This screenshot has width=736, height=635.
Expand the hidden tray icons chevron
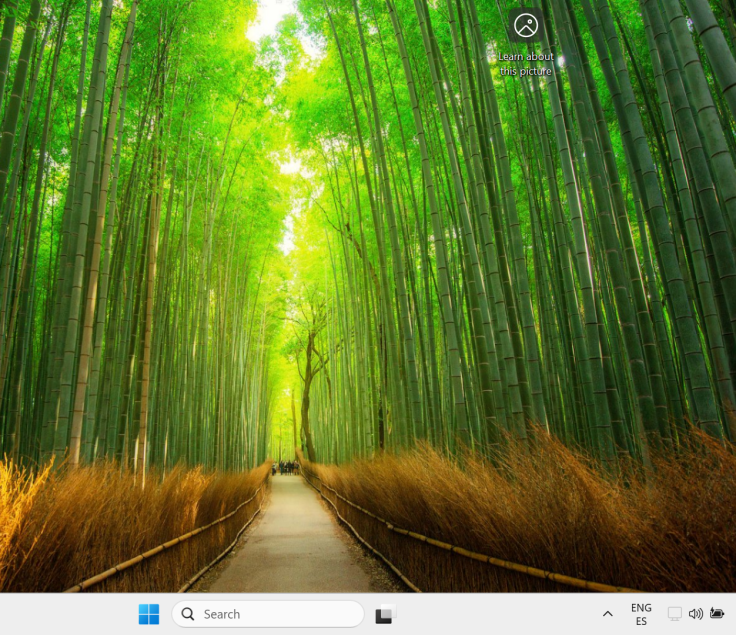[x=607, y=614]
